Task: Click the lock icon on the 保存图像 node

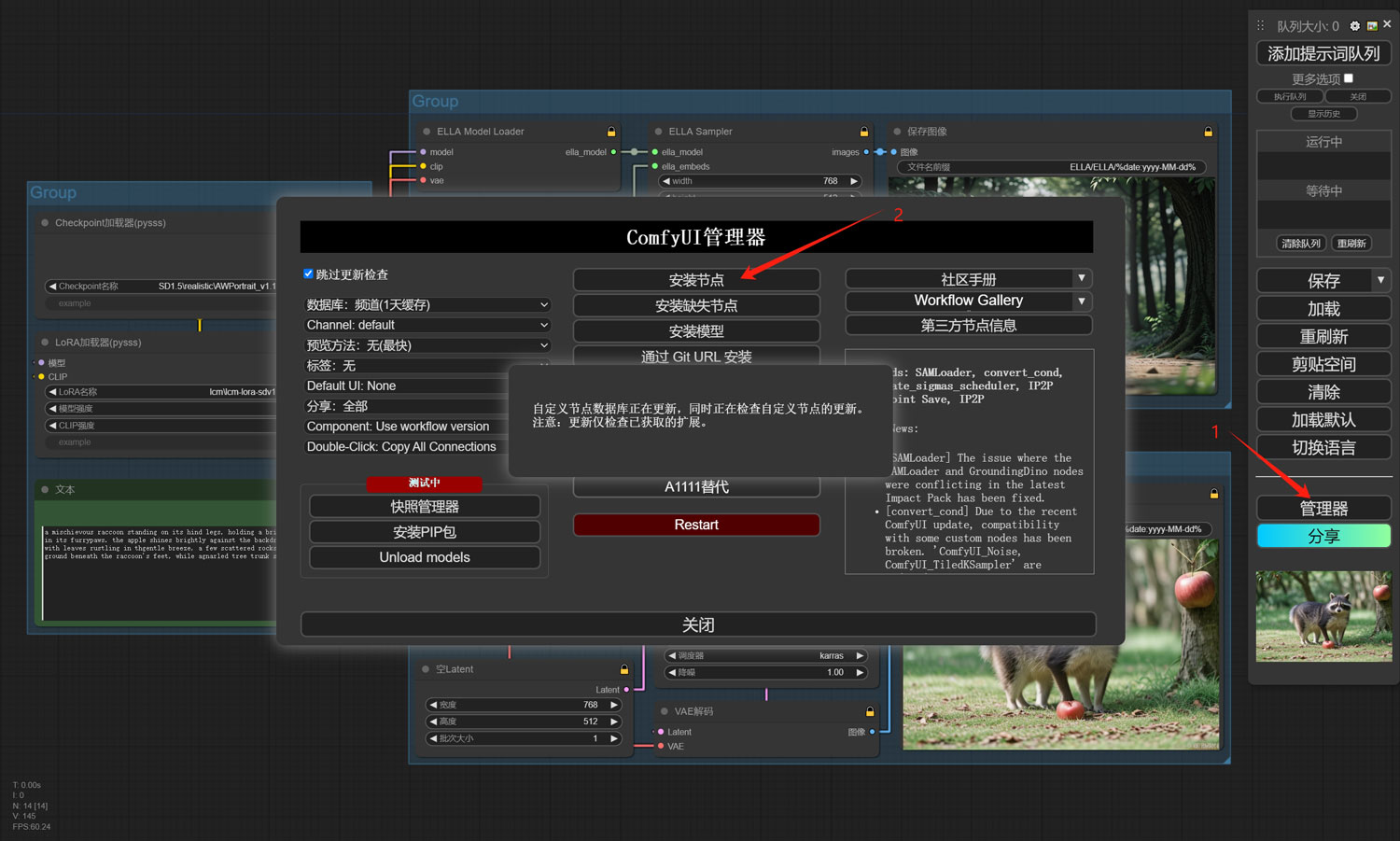Action: click(x=1208, y=132)
